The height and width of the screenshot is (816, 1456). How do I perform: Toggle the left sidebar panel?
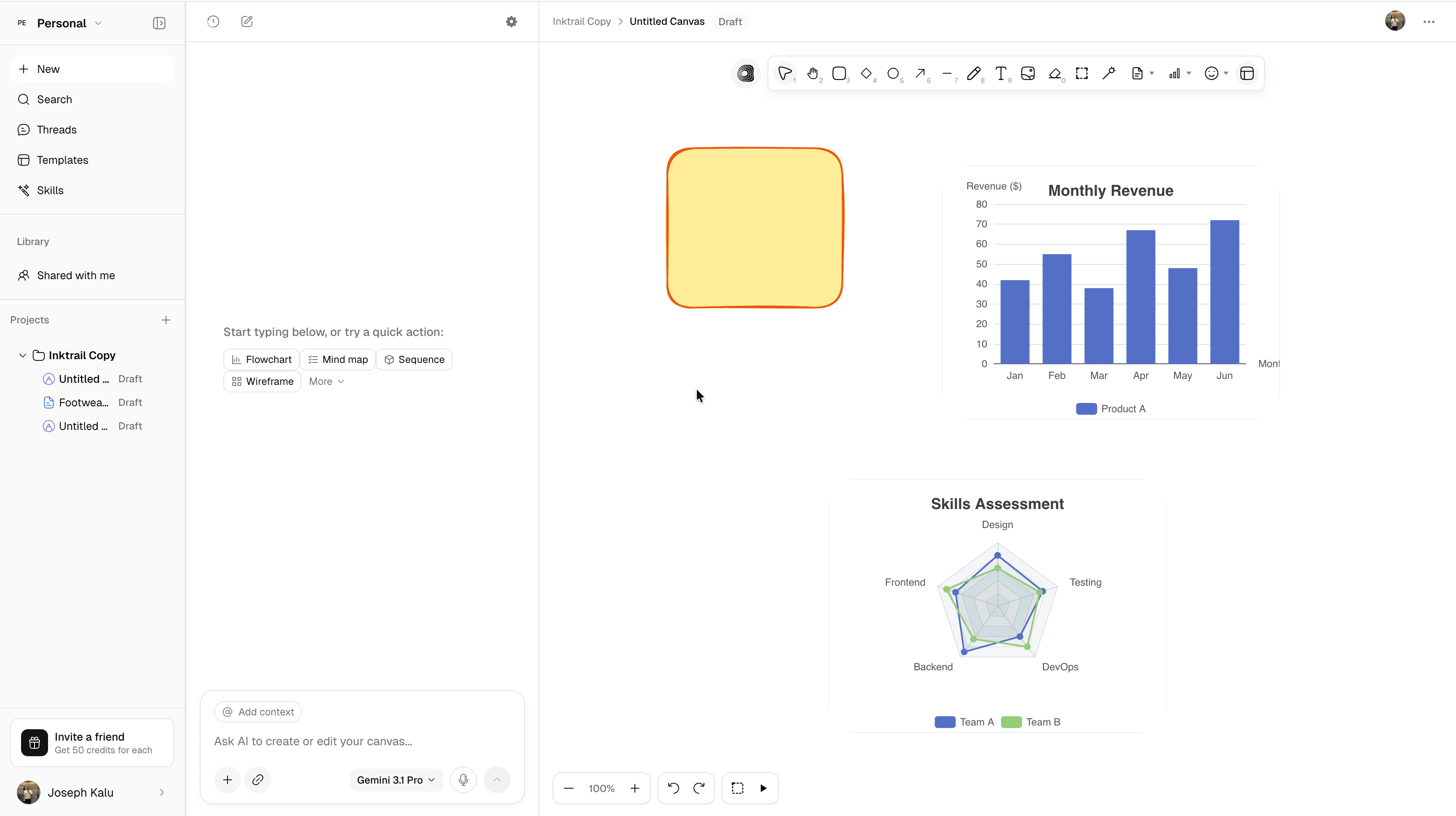(x=159, y=23)
